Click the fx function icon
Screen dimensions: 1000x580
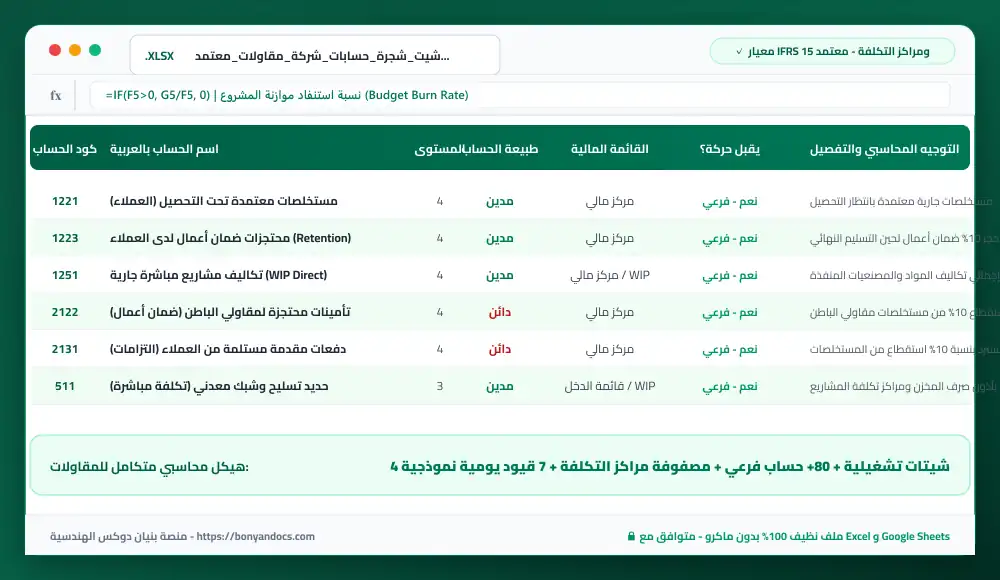[56, 95]
